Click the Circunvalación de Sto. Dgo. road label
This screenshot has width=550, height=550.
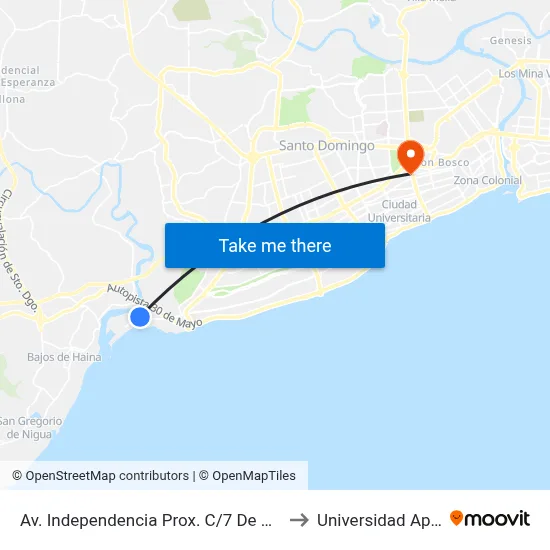(19, 251)
